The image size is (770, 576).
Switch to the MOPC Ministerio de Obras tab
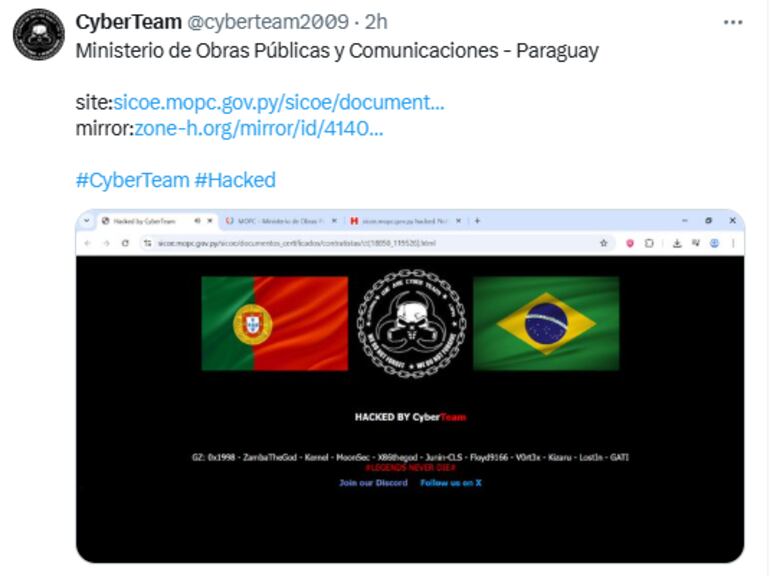[x=281, y=221]
